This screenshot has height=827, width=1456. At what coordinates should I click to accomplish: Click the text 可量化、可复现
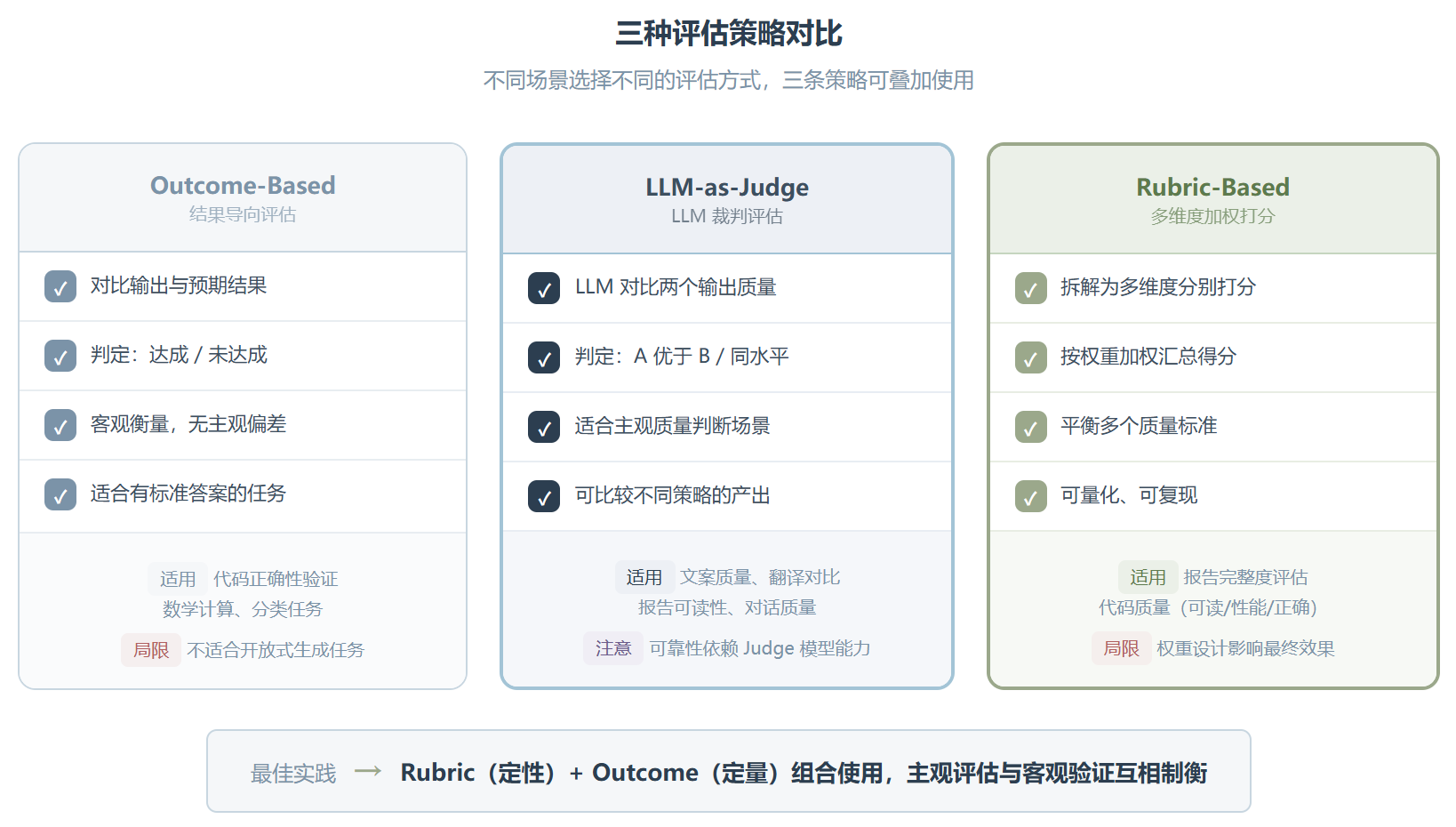[1129, 495]
